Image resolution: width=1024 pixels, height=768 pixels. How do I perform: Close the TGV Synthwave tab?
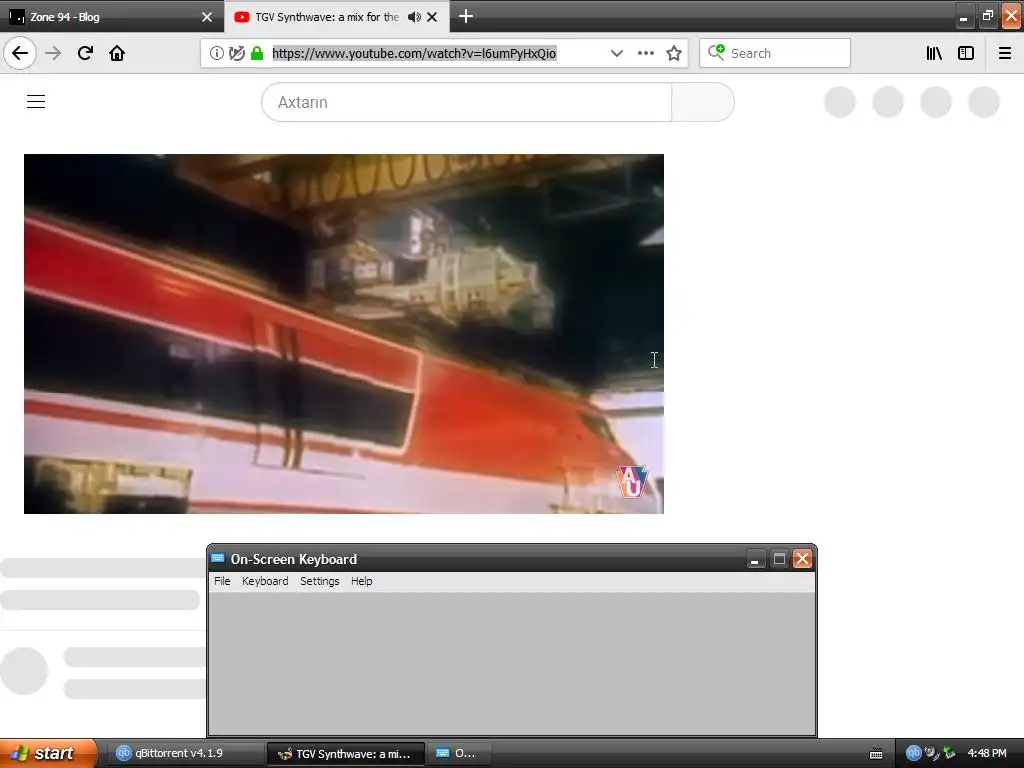tap(432, 17)
